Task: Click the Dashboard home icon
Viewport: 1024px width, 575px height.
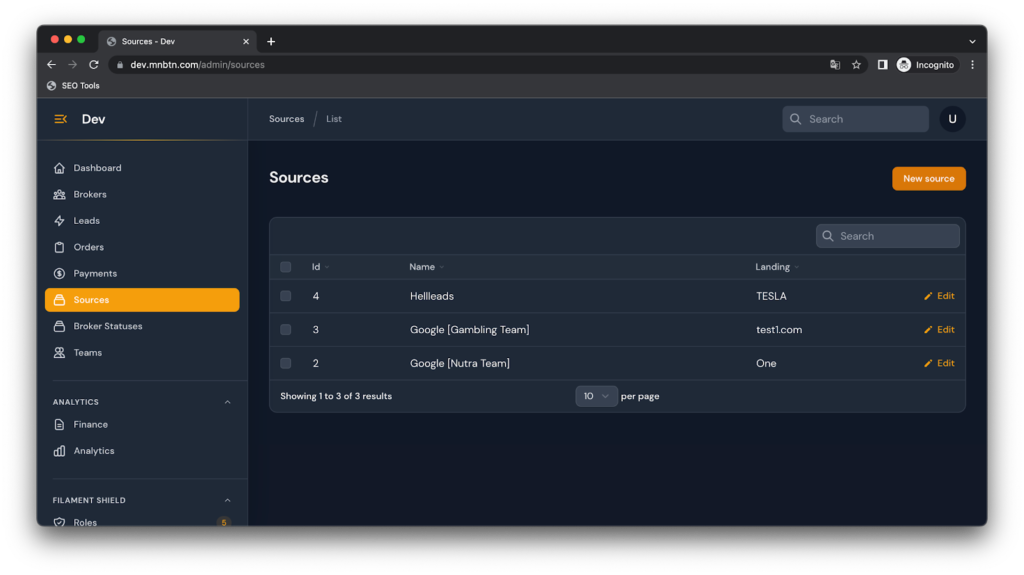Action: coord(60,168)
